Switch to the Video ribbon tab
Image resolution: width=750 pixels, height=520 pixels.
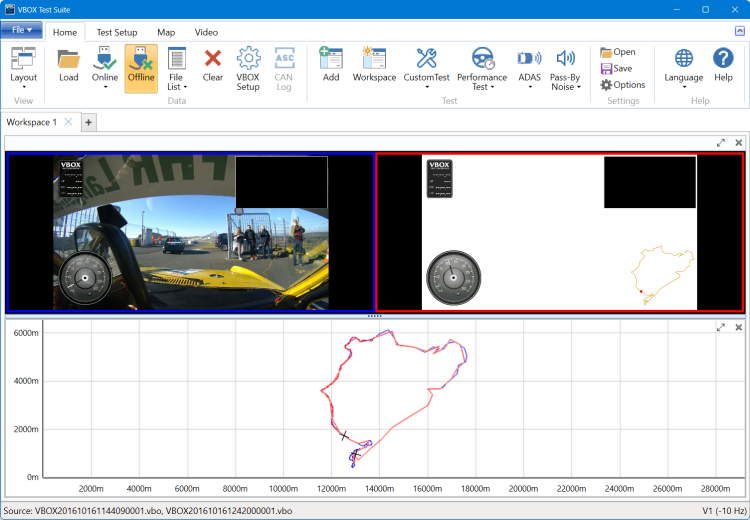pyautogui.click(x=206, y=32)
